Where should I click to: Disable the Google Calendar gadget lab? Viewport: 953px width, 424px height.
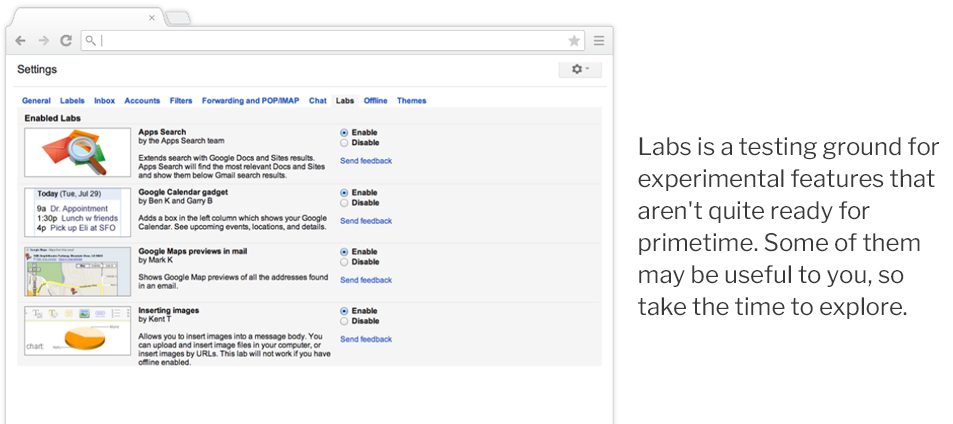(344, 202)
